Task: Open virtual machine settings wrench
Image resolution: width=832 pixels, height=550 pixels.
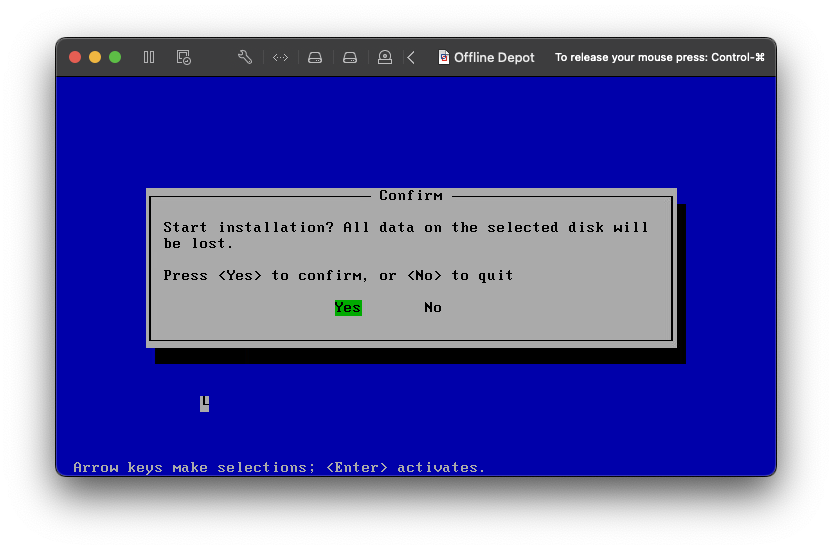Action: (245, 57)
